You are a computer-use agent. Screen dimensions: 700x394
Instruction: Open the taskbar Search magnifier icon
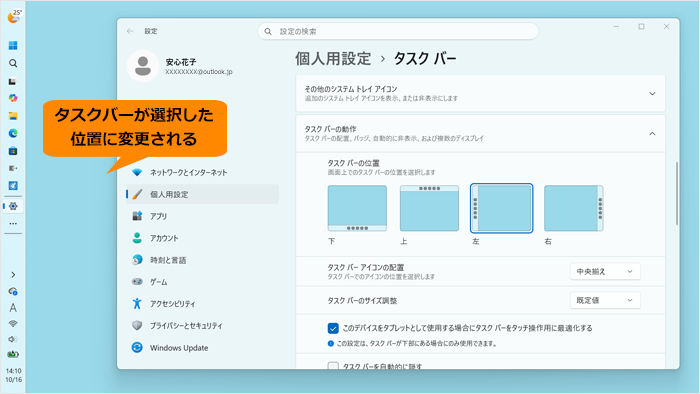[x=13, y=63]
